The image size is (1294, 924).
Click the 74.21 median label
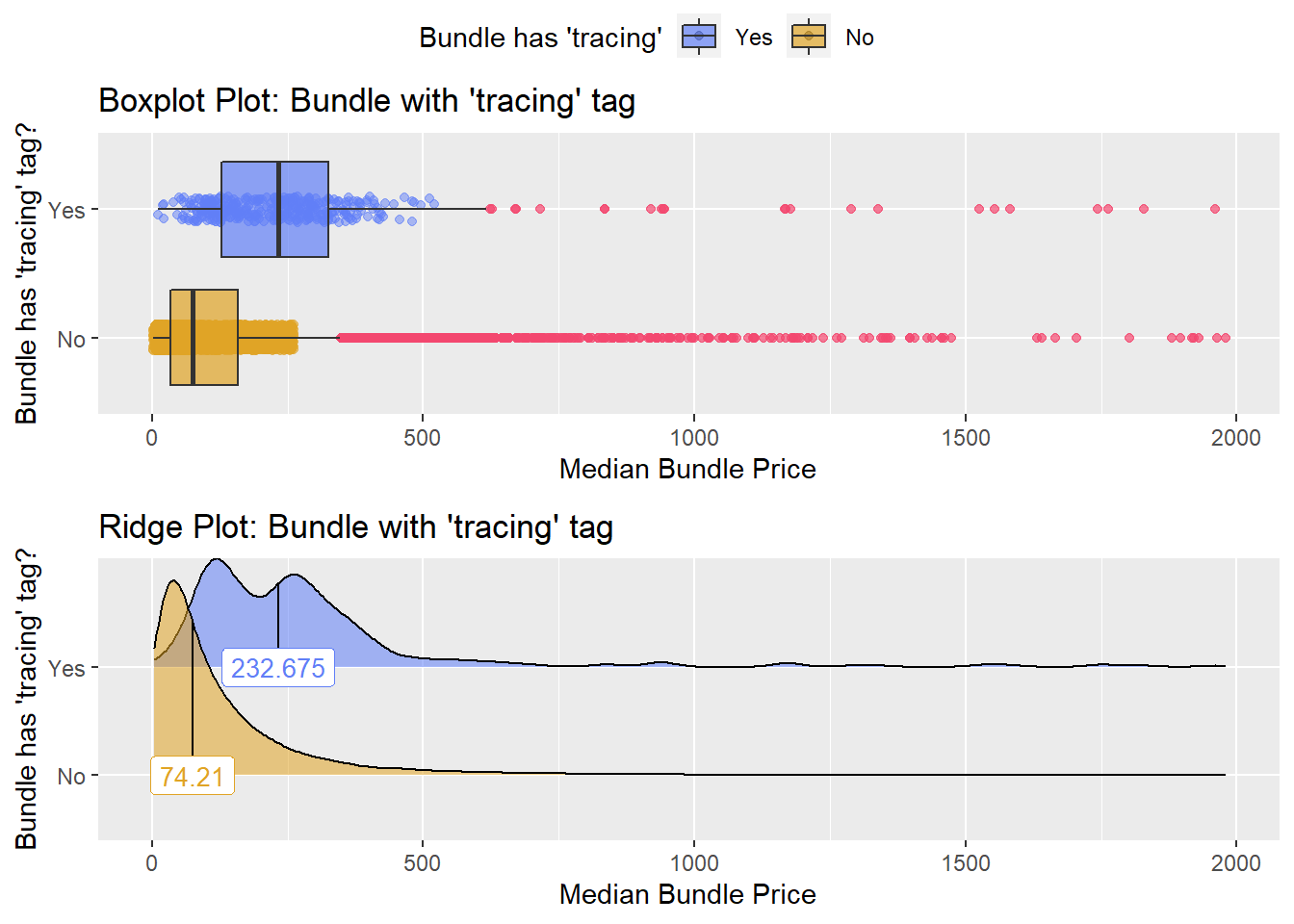192,776
